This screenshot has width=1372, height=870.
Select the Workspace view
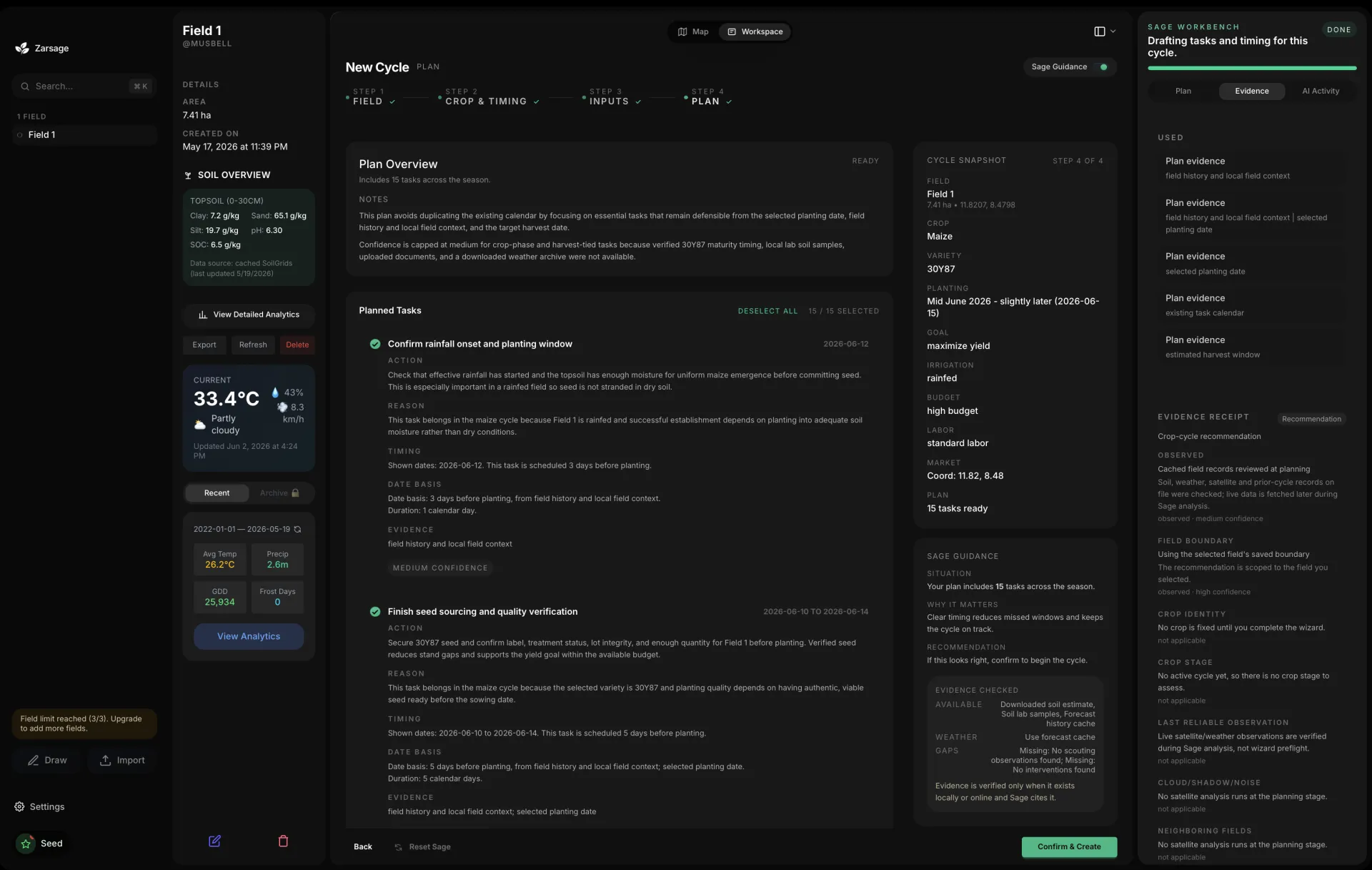[x=755, y=32]
